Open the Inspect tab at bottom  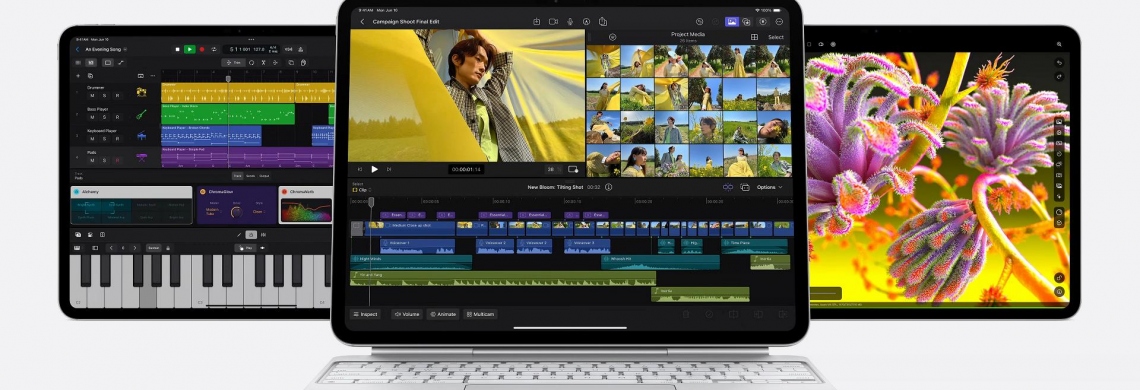365,314
